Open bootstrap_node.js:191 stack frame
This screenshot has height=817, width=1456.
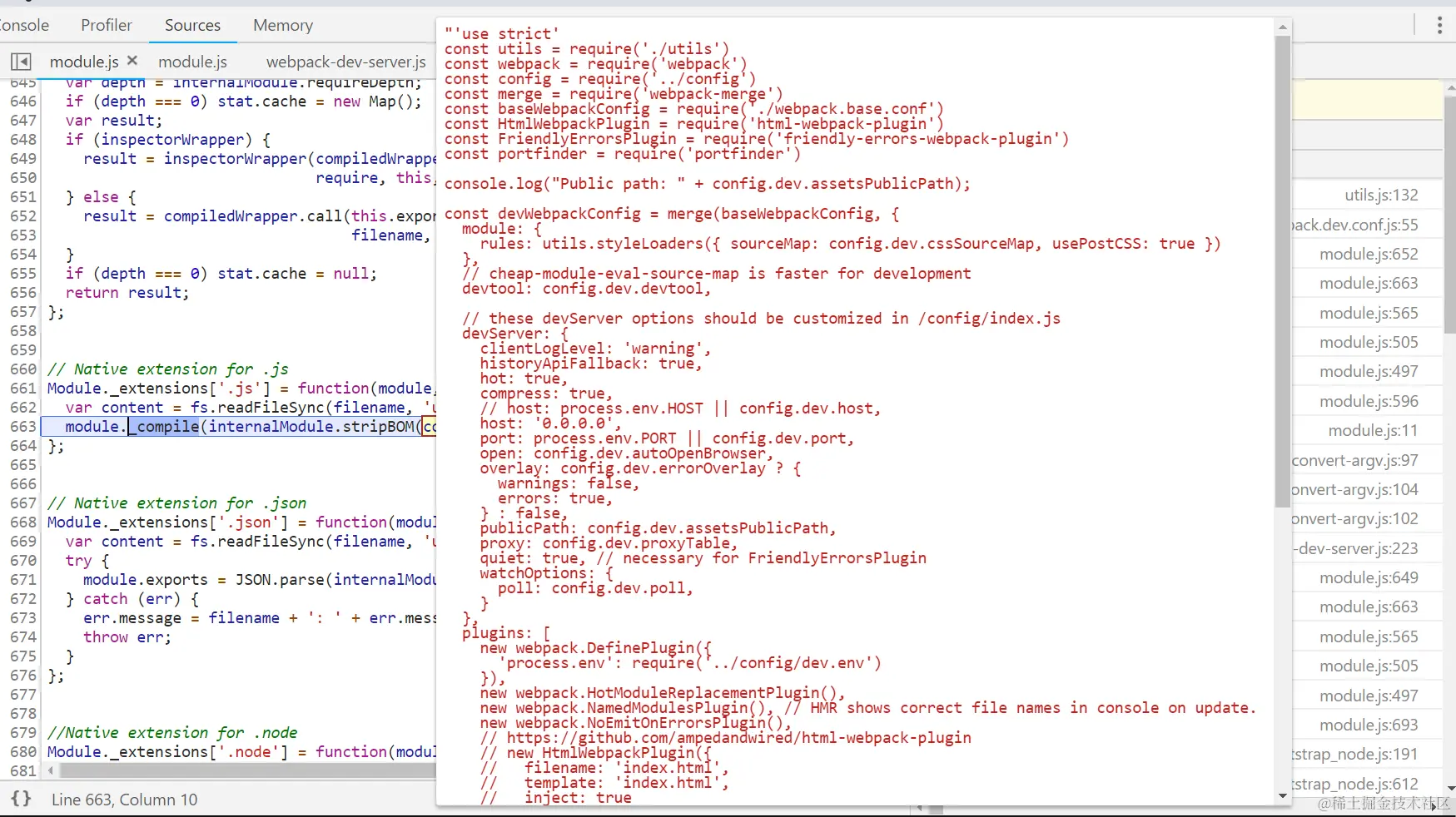click(1355, 754)
